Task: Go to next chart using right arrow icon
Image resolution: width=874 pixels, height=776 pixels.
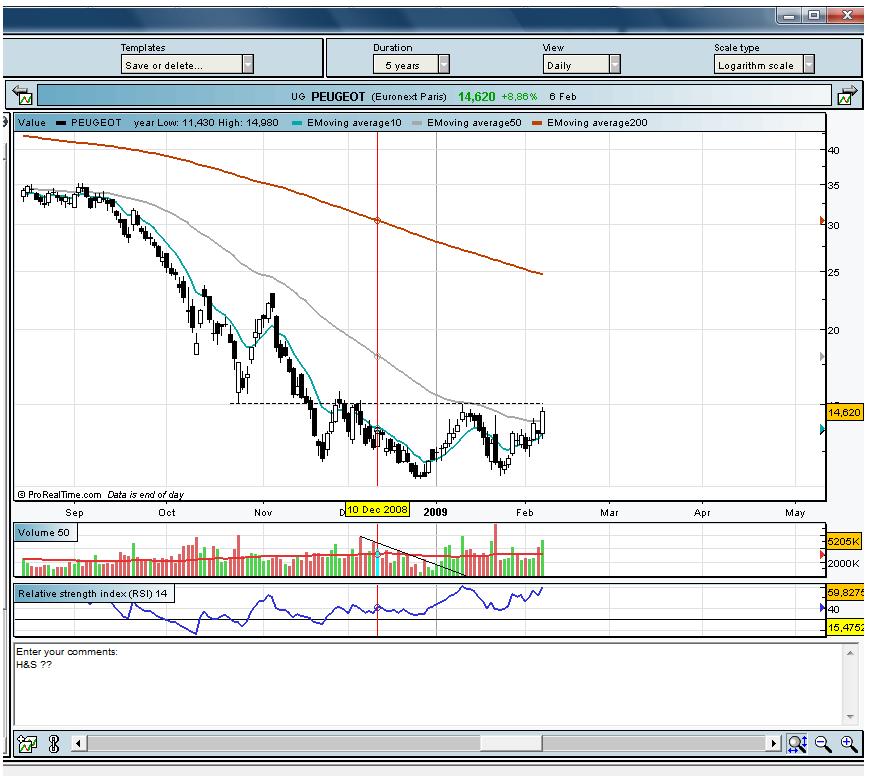Action: pyautogui.click(x=847, y=96)
